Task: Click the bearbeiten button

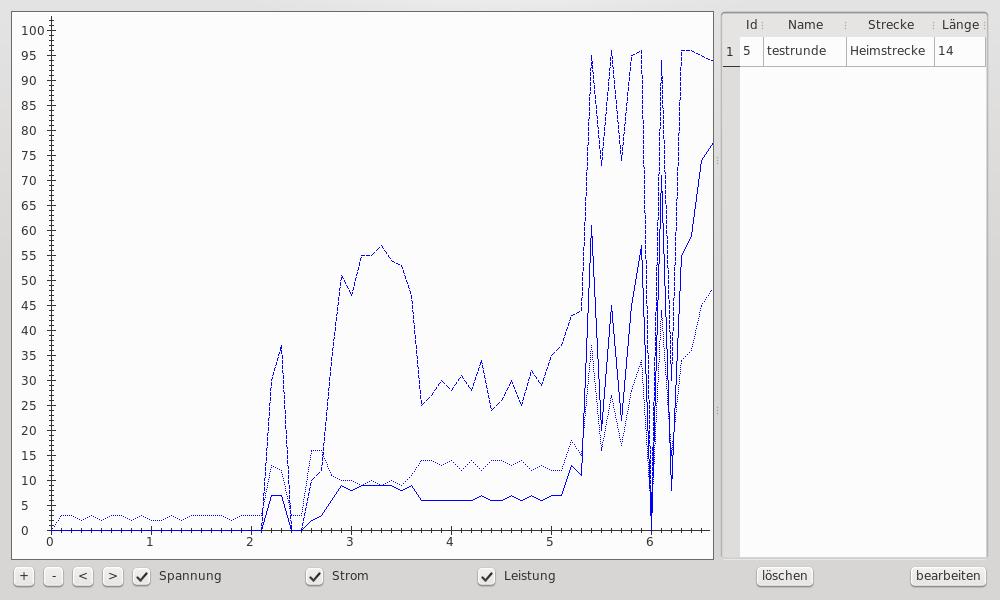Action: (948, 576)
